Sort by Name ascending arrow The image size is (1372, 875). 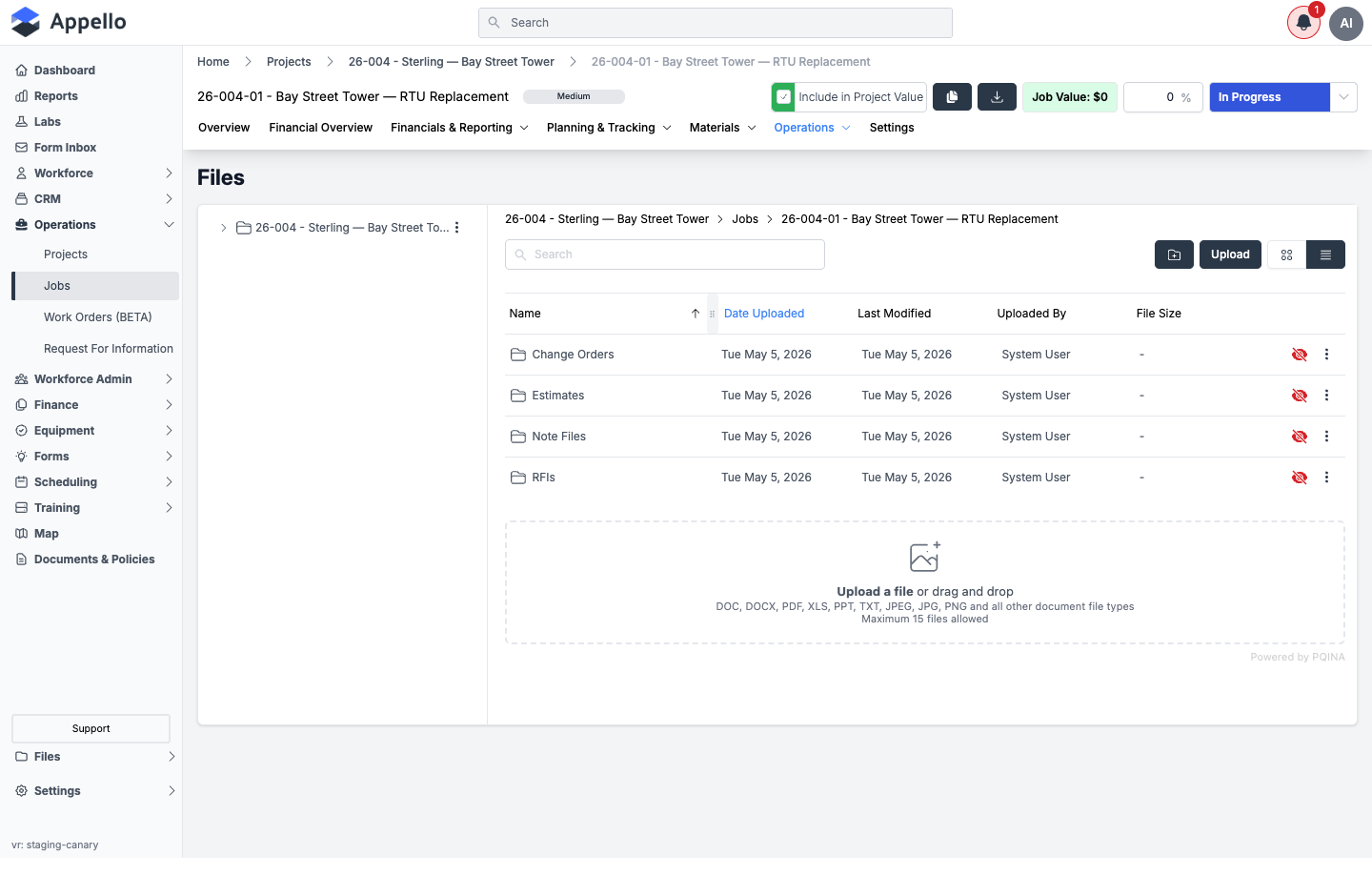pyautogui.click(x=696, y=314)
